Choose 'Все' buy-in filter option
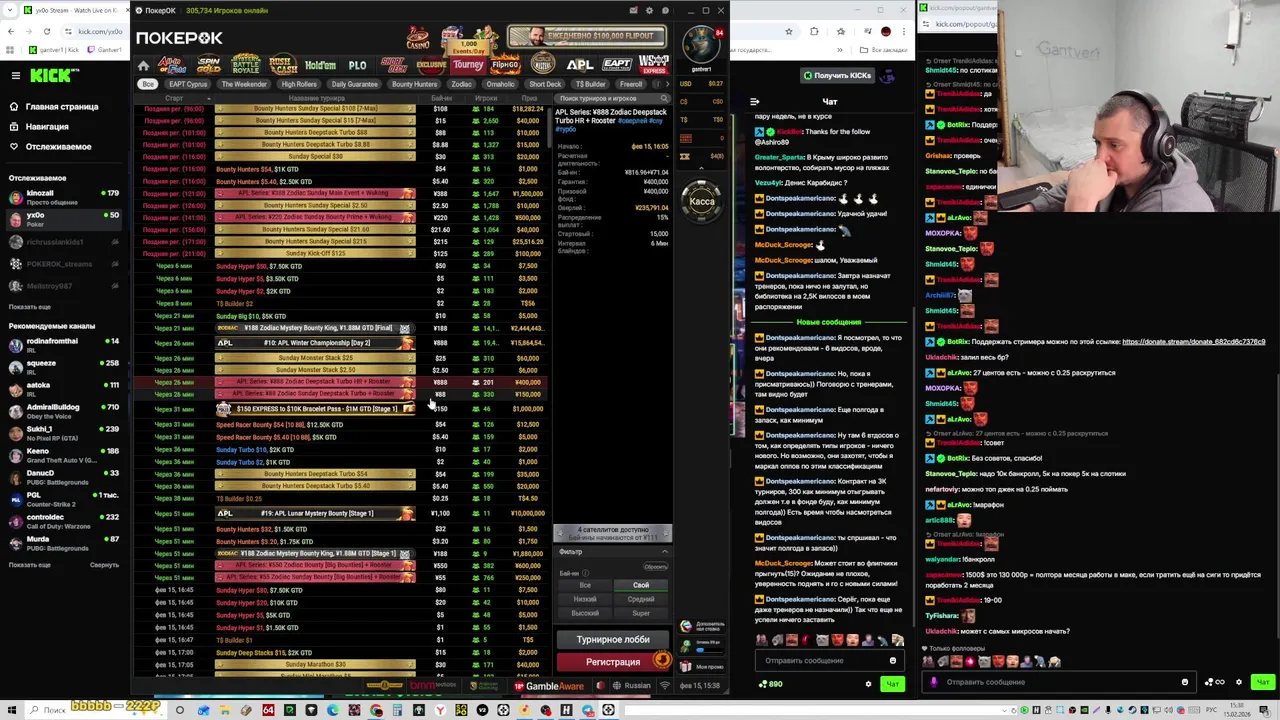1280x720 pixels. [585, 585]
